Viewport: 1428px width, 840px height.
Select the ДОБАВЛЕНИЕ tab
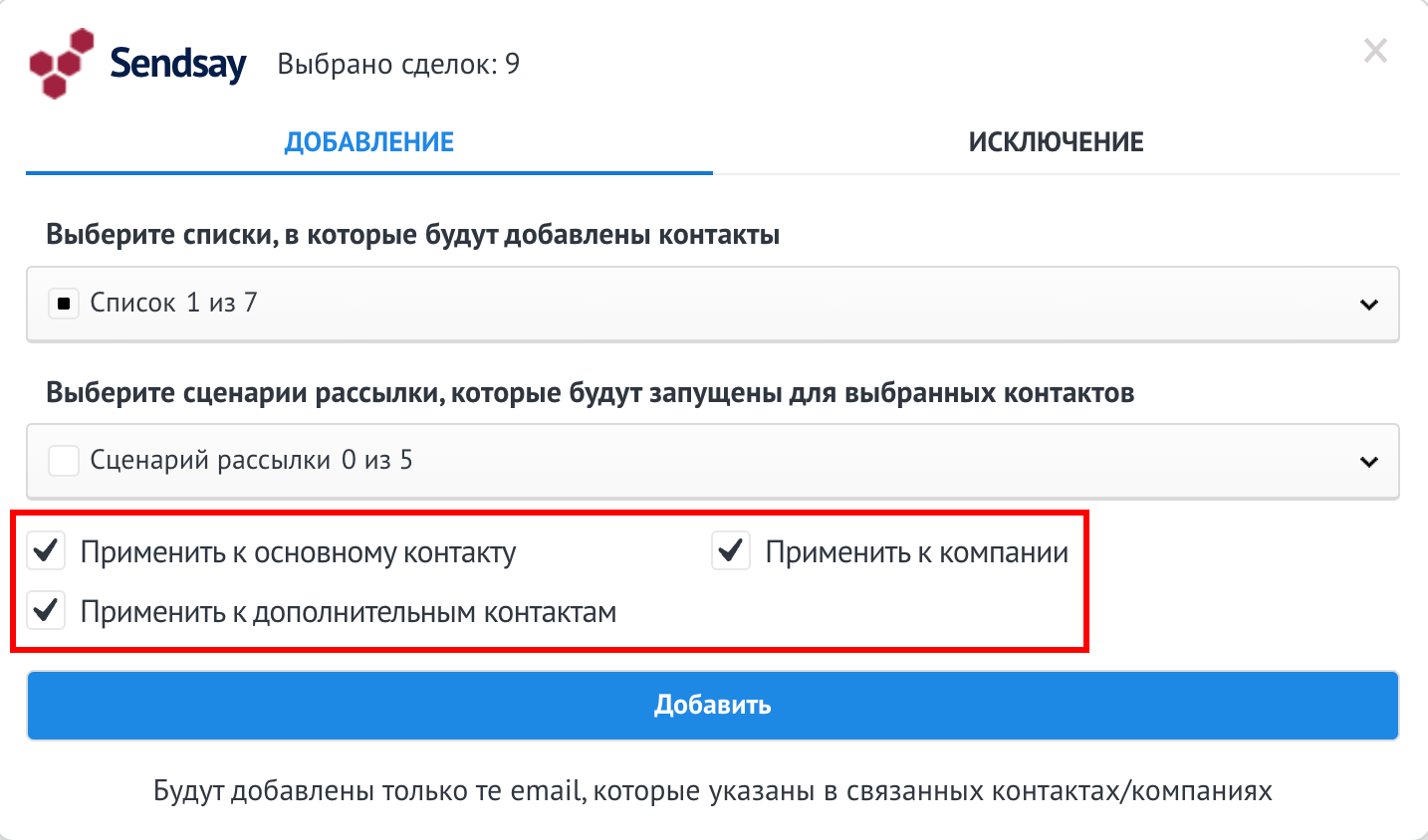tap(369, 141)
